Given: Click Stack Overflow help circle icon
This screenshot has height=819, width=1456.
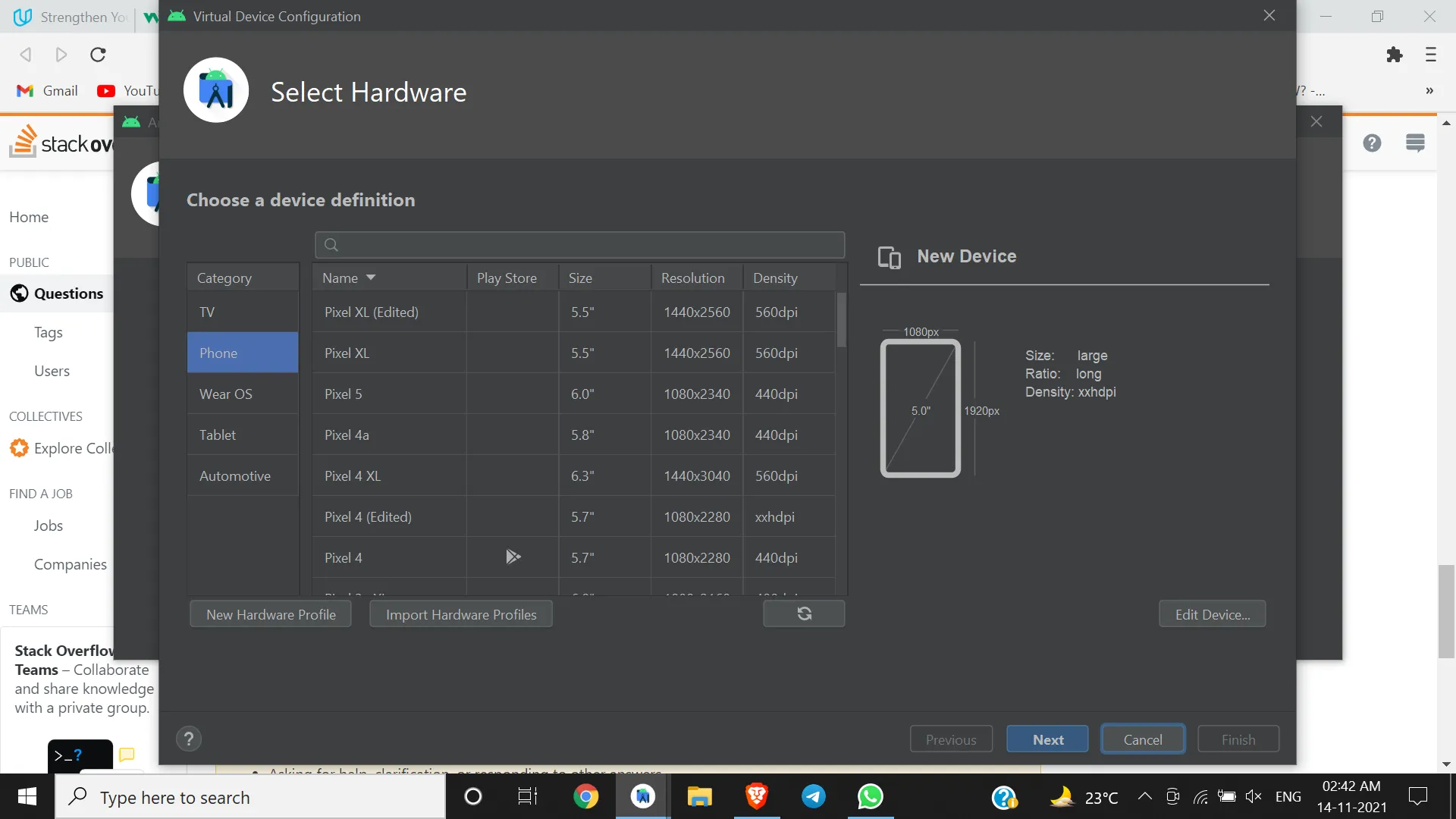Looking at the screenshot, I should [1372, 143].
